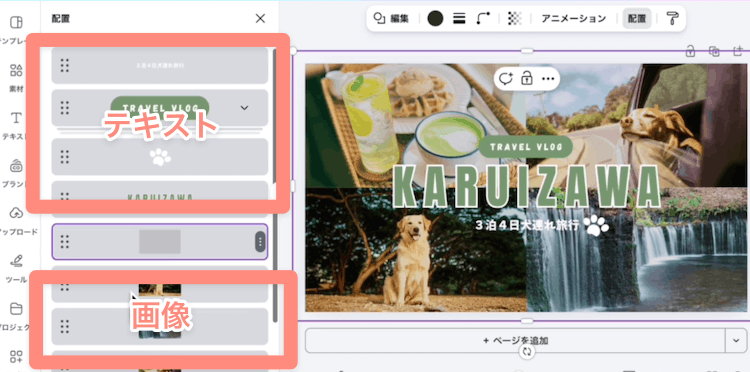
Task: Open the border line style icon
Action: point(459,19)
